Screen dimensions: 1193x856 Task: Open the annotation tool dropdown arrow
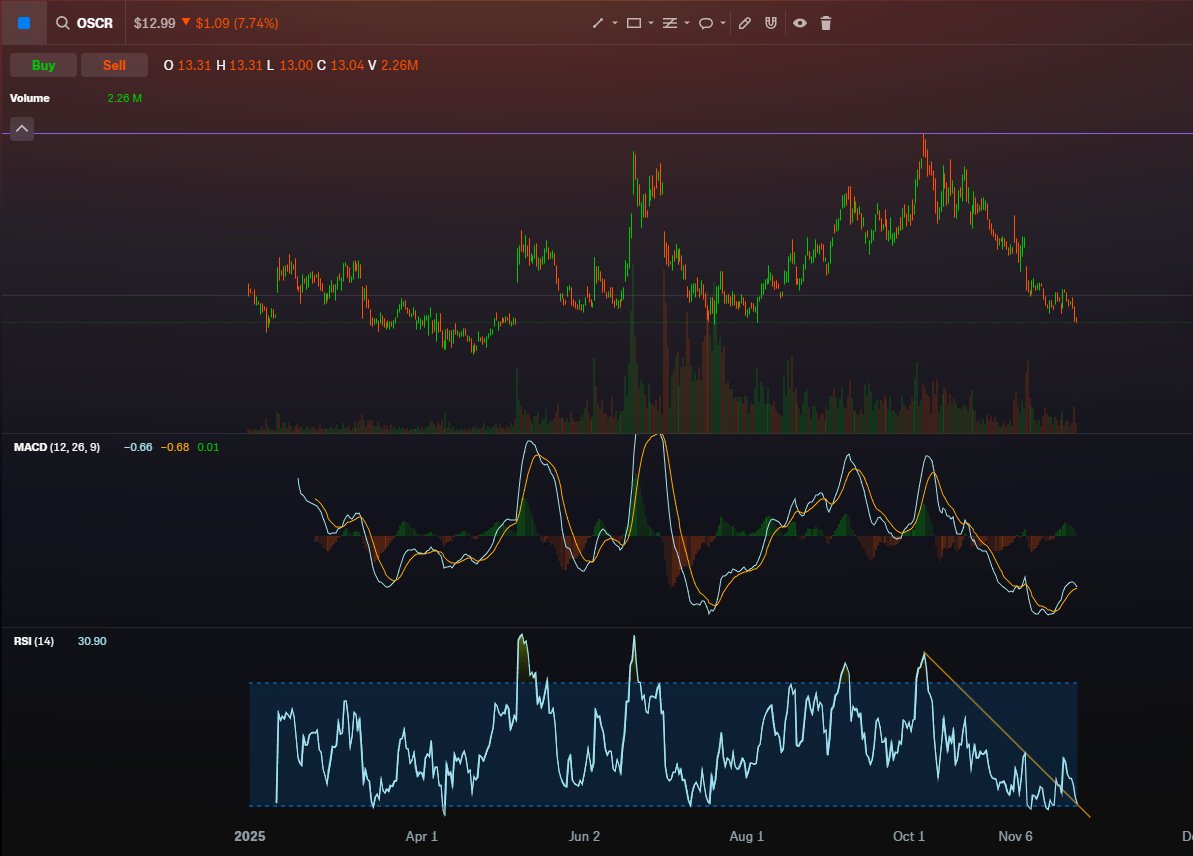pos(723,23)
